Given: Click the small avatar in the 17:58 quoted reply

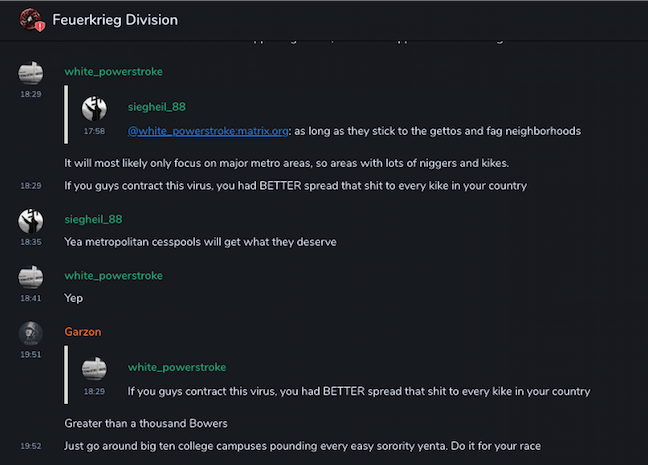Looking at the screenshot, I should (x=94, y=108).
